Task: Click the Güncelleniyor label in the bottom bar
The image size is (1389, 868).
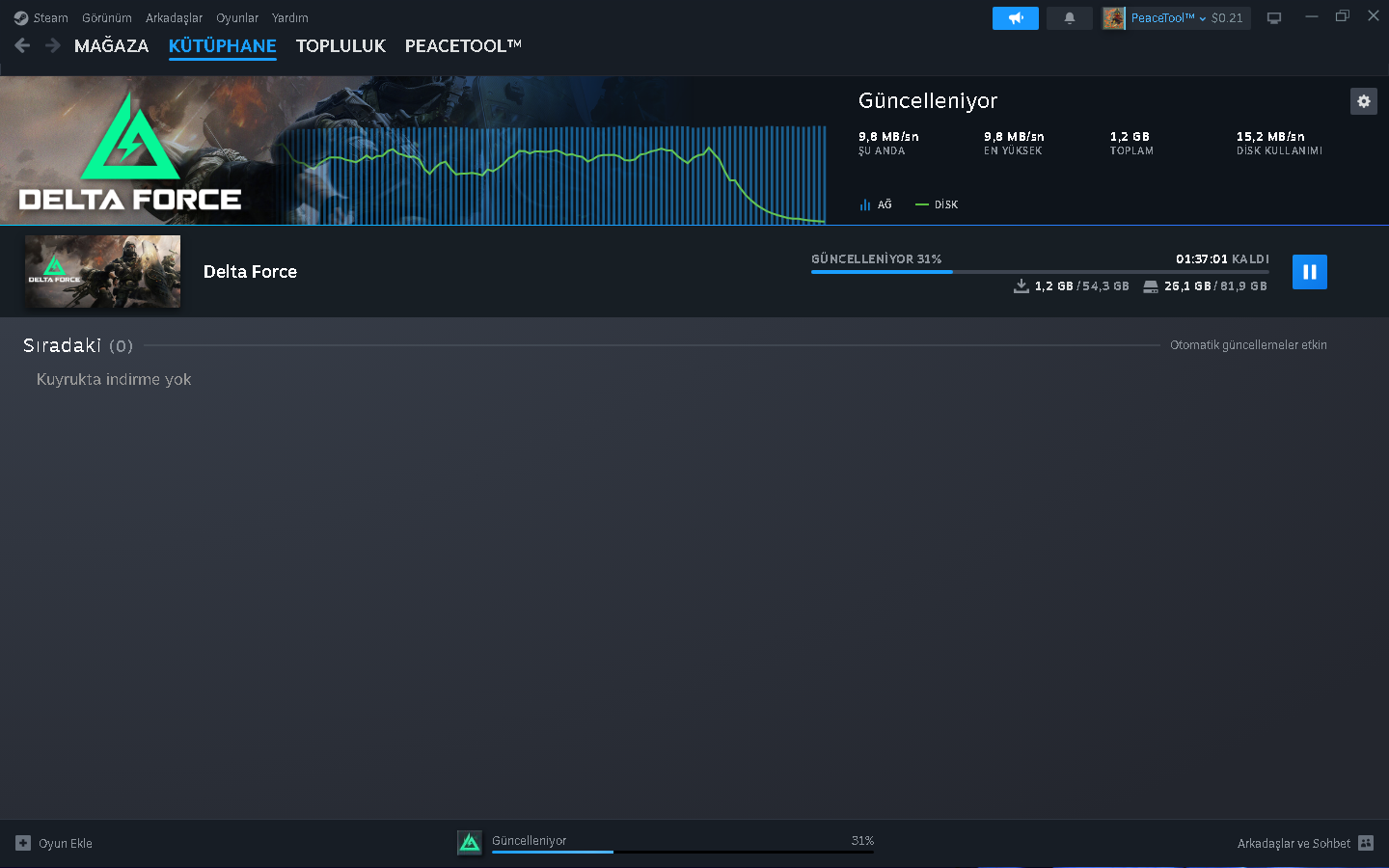Action: click(530, 841)
